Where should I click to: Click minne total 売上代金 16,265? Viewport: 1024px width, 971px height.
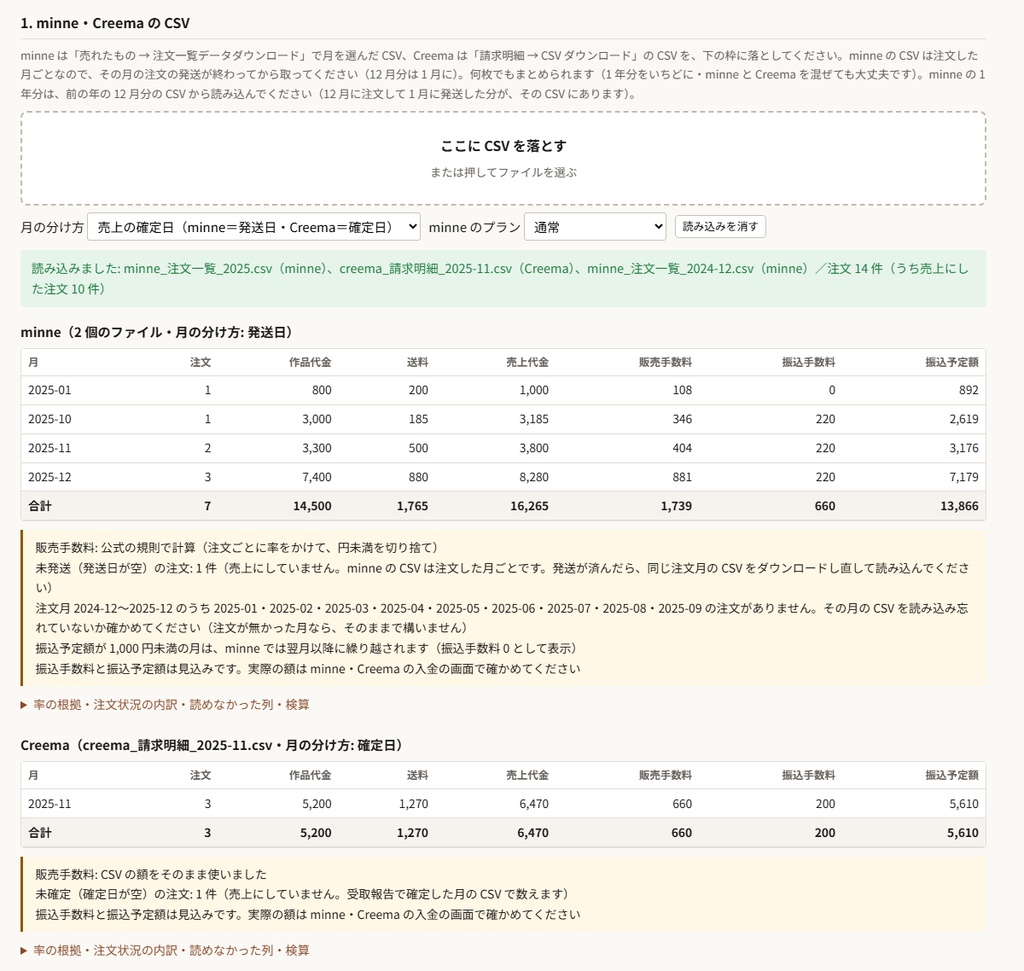(x=530, y=506)
